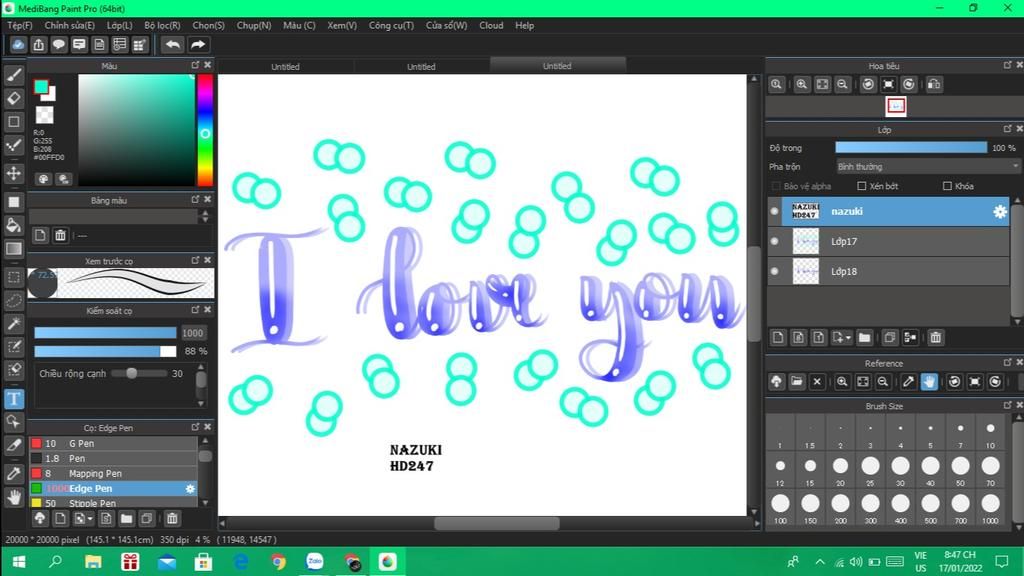This screenshot has width=1024, height=576.
Task: Select the Stipple Pen brush
Action: point(113,503)
